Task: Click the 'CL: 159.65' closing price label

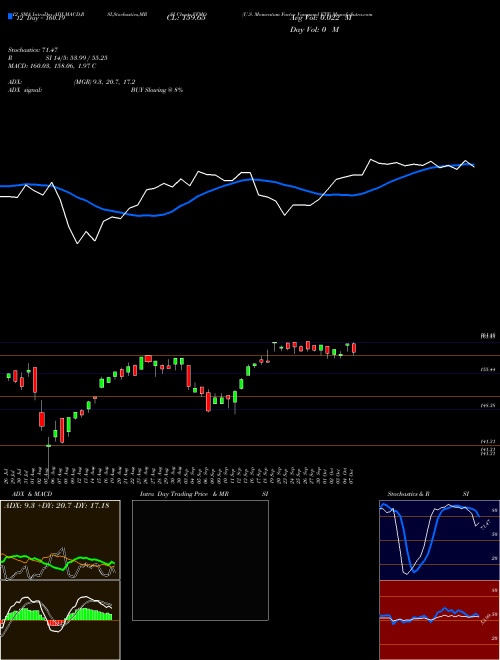Action: [x=186, y=18]
